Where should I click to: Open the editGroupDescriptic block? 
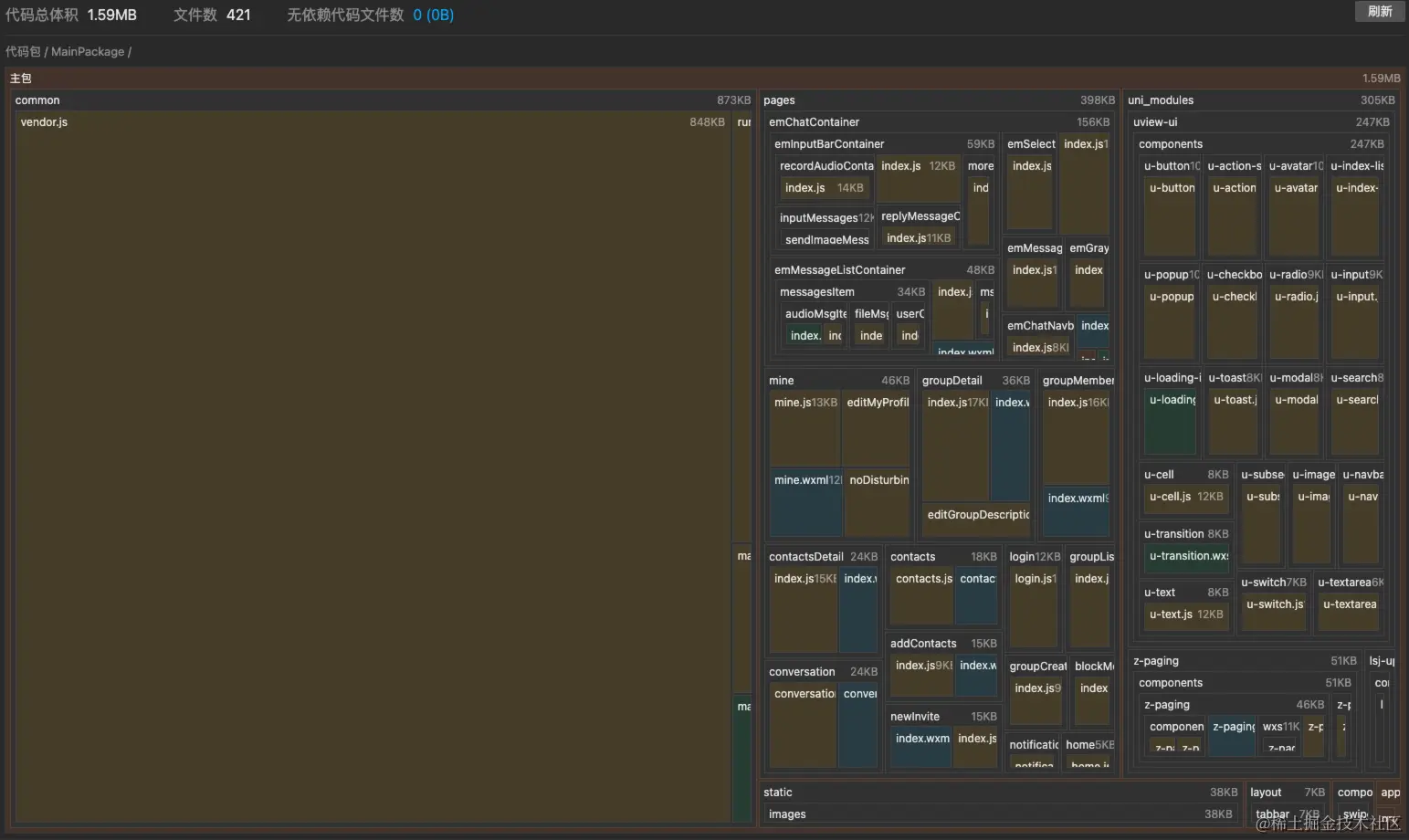click(977, 519)
